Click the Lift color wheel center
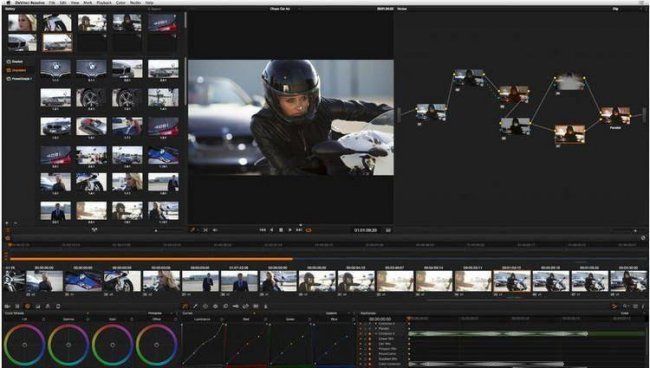 pos(24,345)
